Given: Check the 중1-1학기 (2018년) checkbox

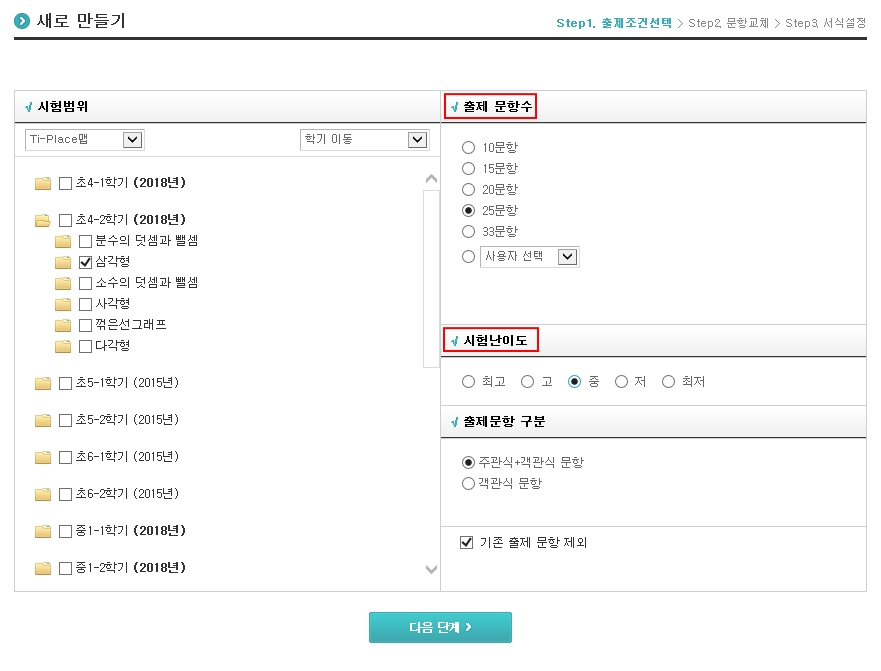Looking at the screenshot, I should point(65,532).
